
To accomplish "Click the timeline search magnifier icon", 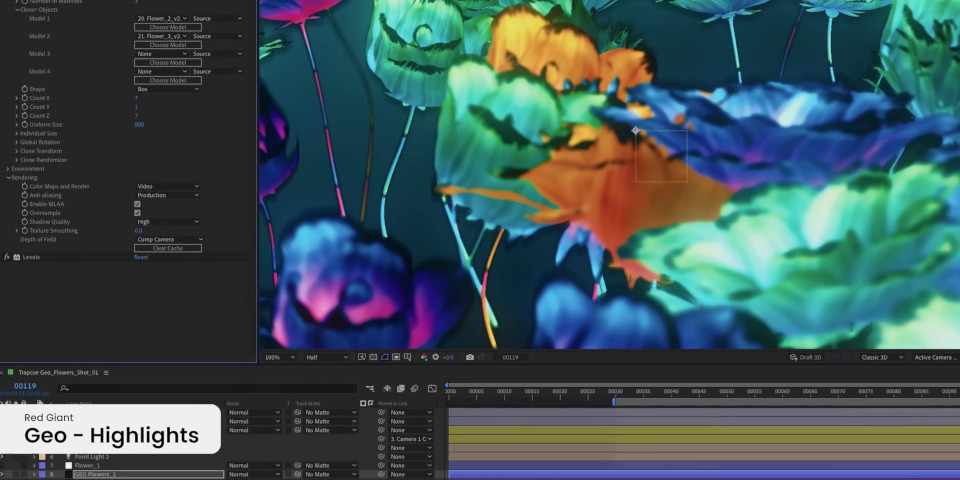I will (64, 388).
